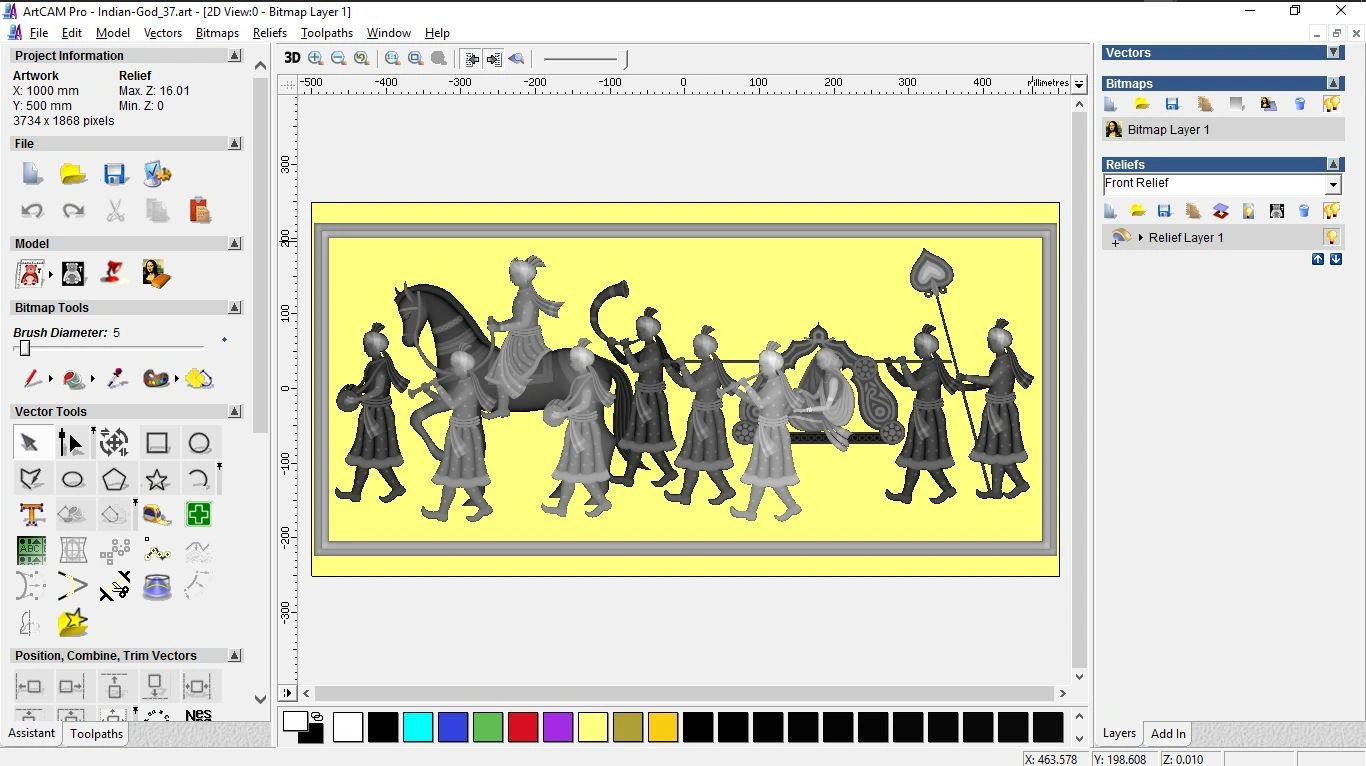Image resolution: width=1366 pixels, height=766 pixels.
Task: Toggle all bitmap layers visibility bulb
Action: [x=1331, y=104]
